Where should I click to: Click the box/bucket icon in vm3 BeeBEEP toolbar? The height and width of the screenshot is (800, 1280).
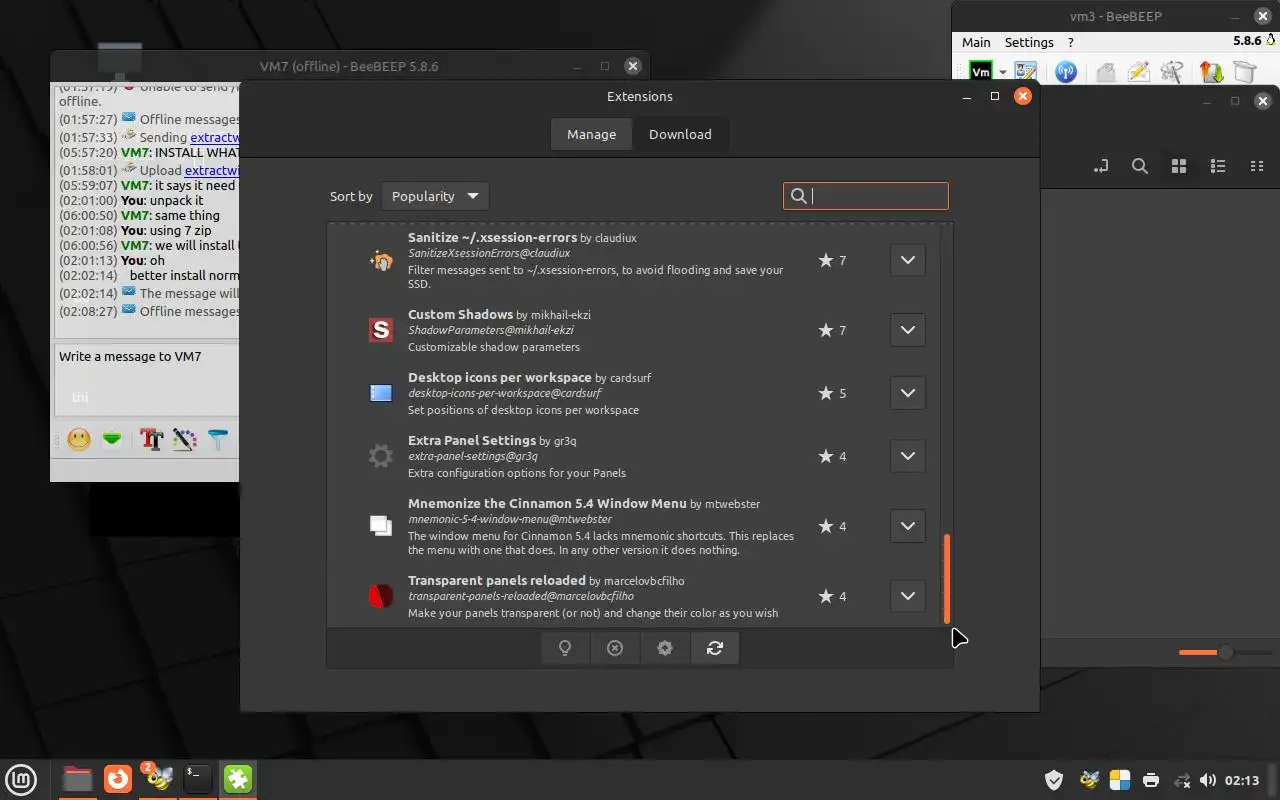[1245, 72]
